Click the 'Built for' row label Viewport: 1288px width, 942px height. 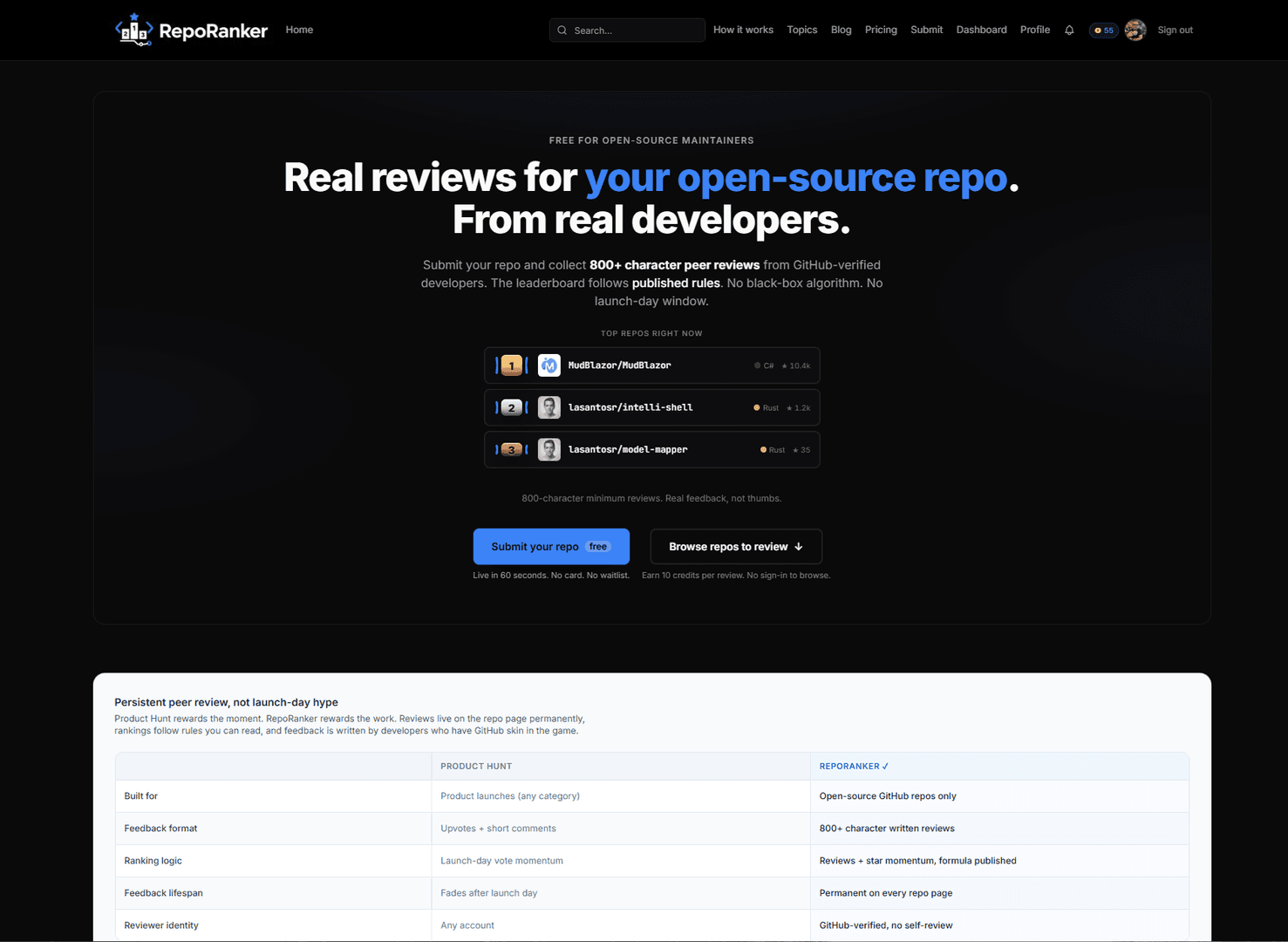[141, 796]
